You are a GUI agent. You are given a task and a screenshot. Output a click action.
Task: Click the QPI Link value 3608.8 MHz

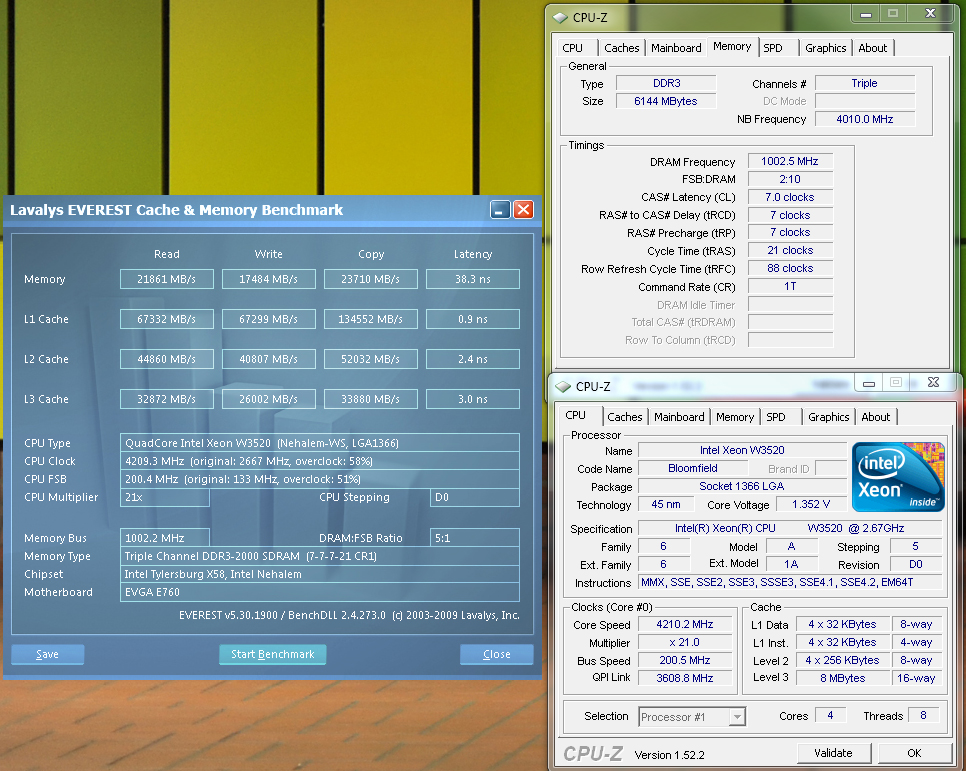click(685, 678)
